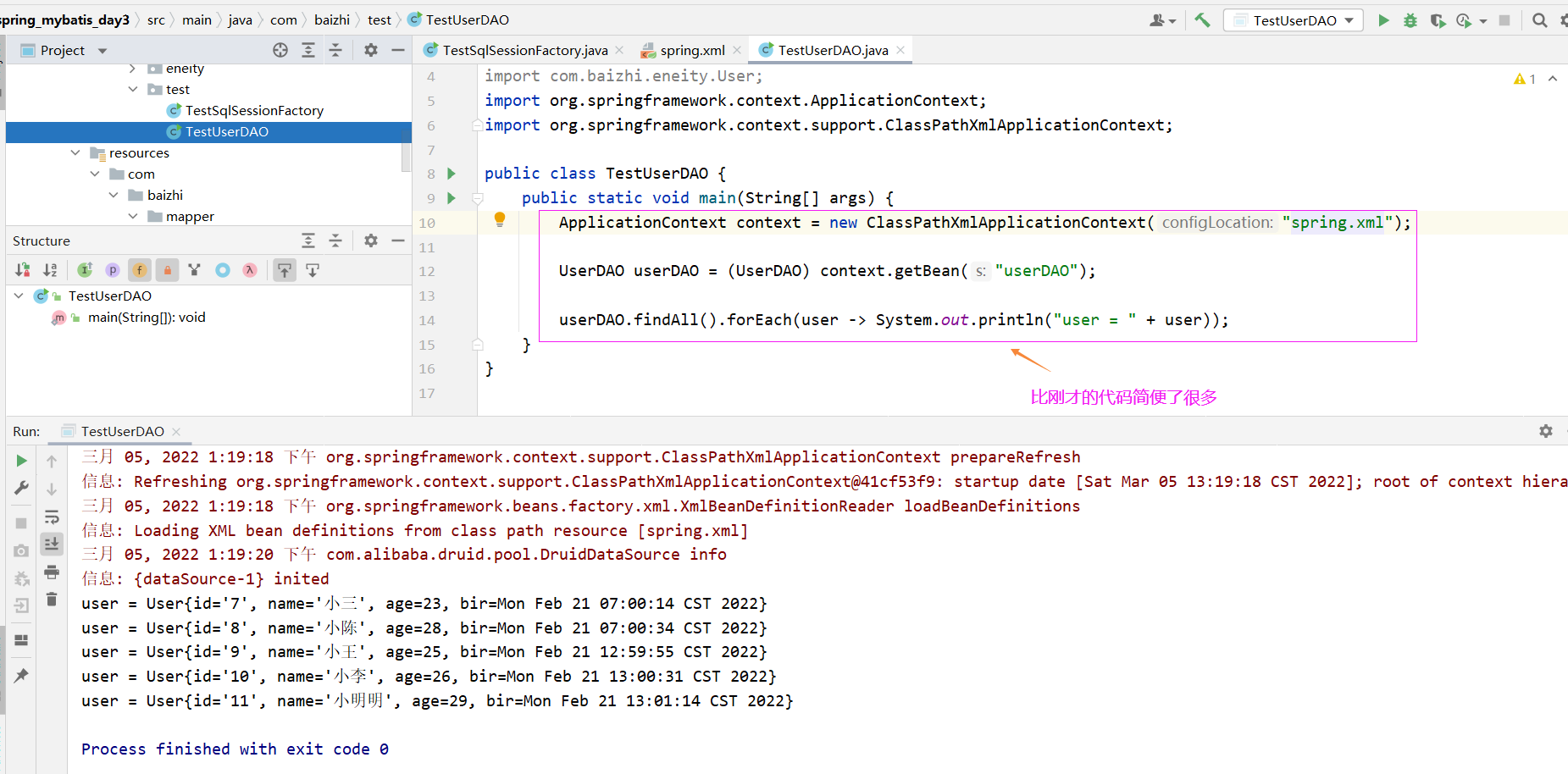1568x774 pixels.
Task: Open Project panel settings gear
Action: tap(371, 50)
